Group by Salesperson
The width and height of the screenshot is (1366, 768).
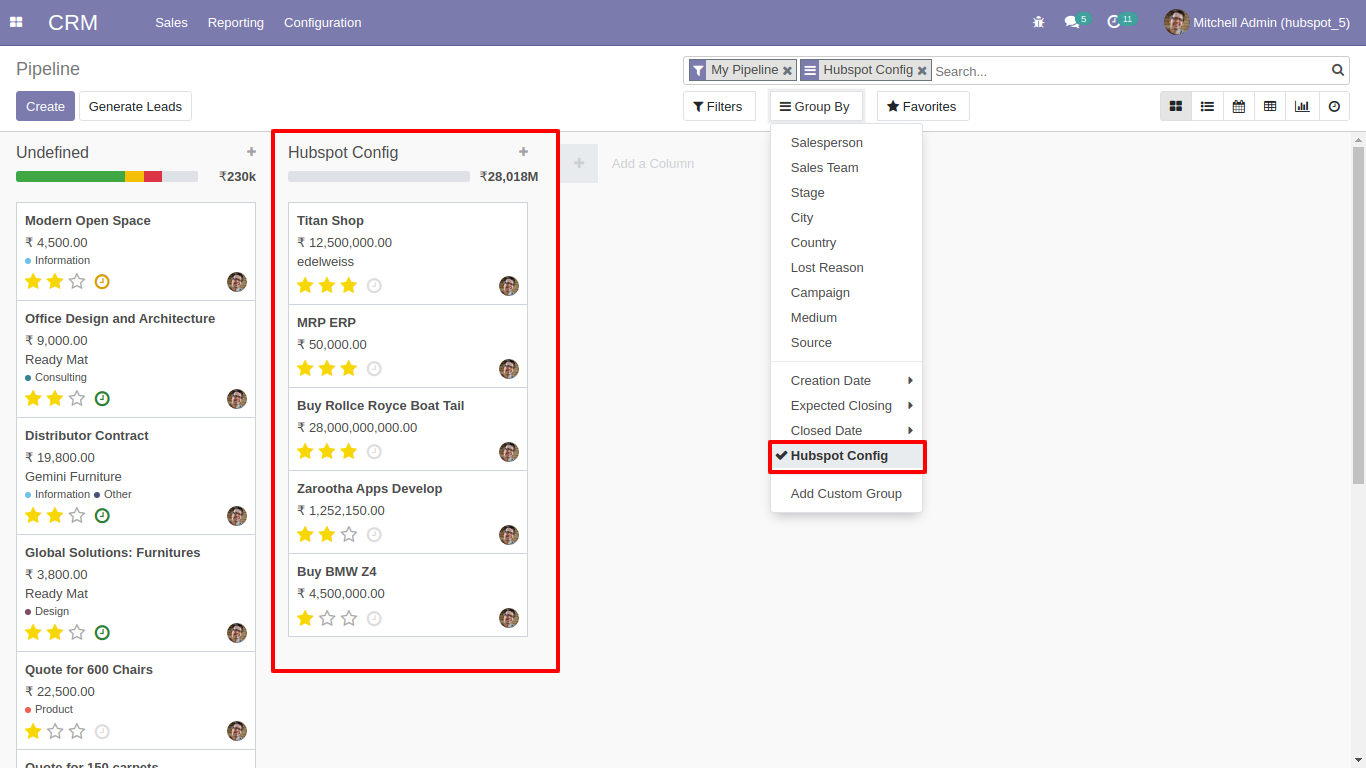tap(846, 143)
